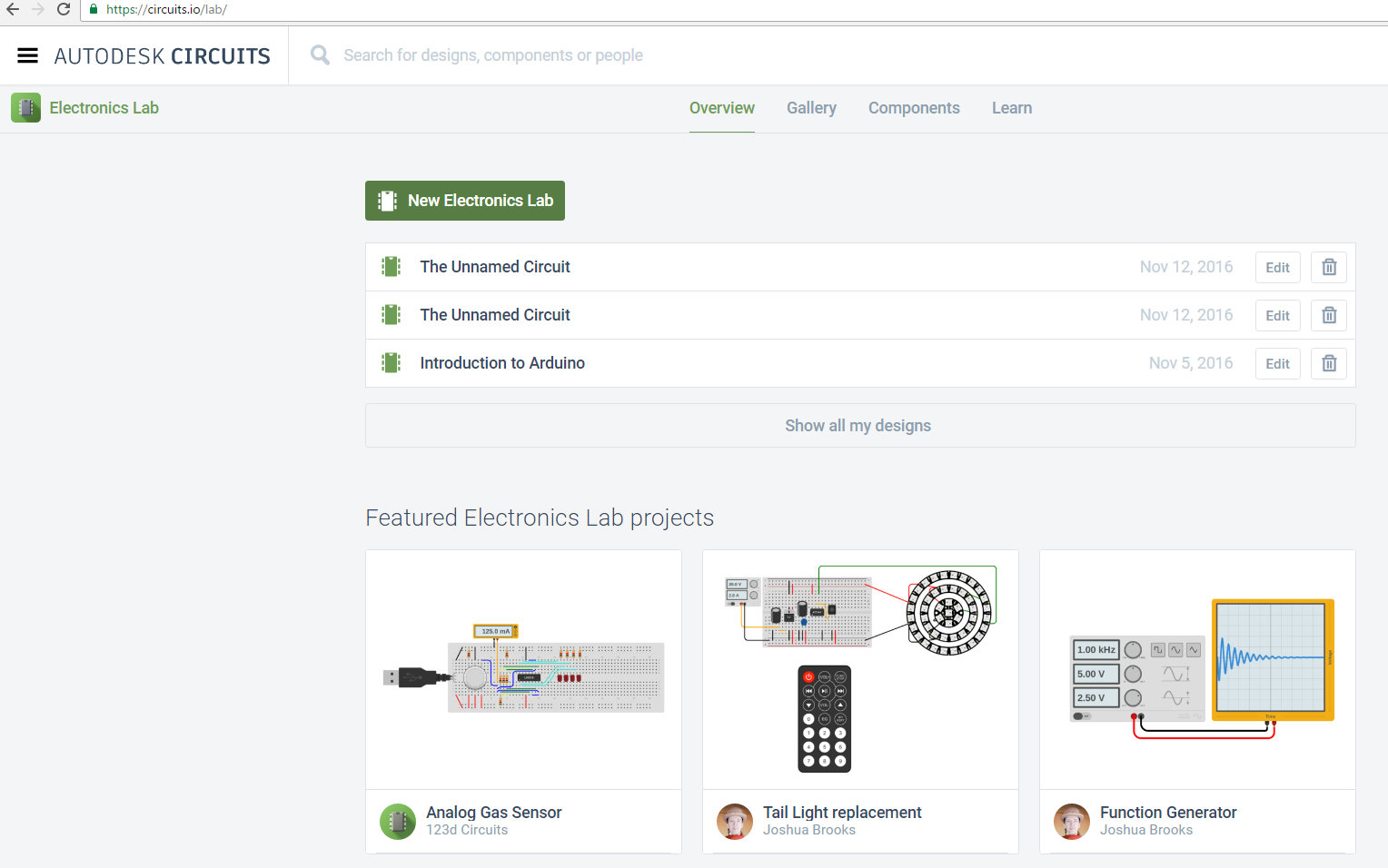Open the Electronics Lab link
Screen dimensions: 1388x868
(x=104, y=108)
